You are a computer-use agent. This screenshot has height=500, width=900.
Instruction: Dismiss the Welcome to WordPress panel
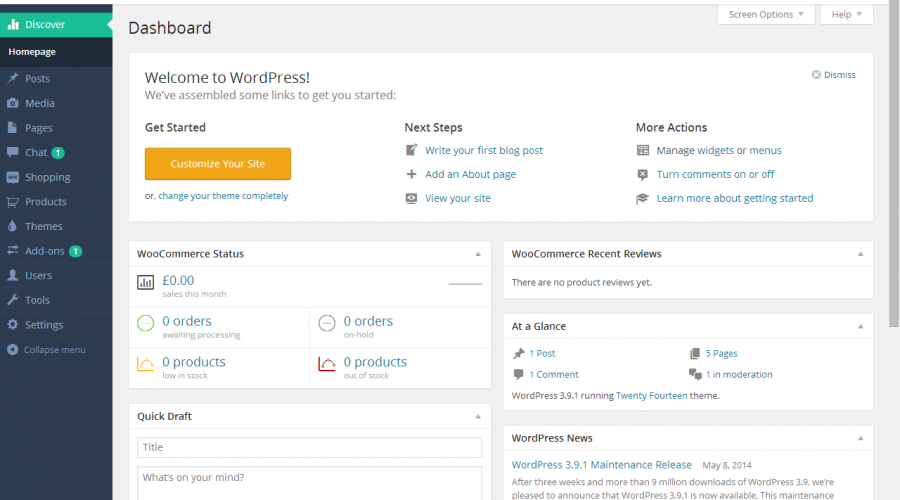(x=833, y=75)
